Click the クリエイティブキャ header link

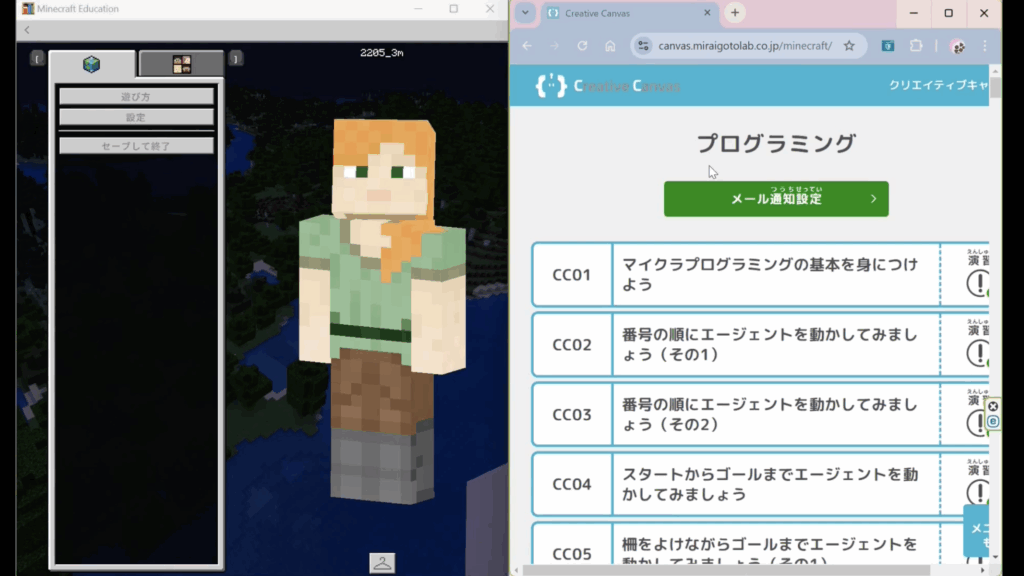[938, 85]
